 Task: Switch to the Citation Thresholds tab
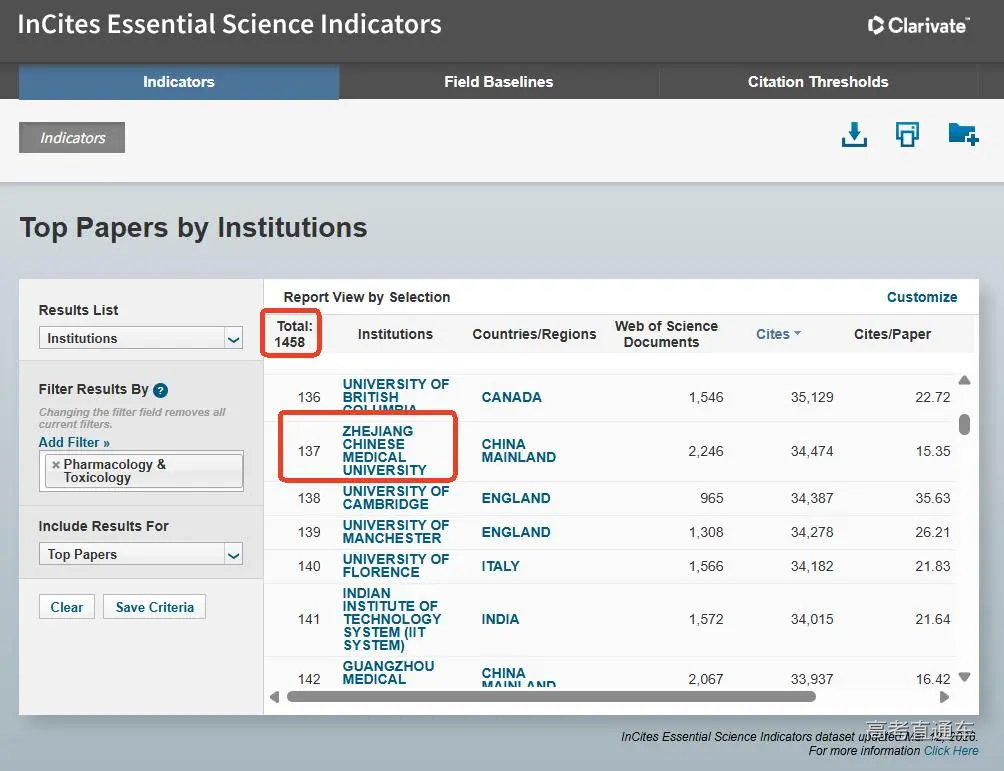click(x=817, y=82)
